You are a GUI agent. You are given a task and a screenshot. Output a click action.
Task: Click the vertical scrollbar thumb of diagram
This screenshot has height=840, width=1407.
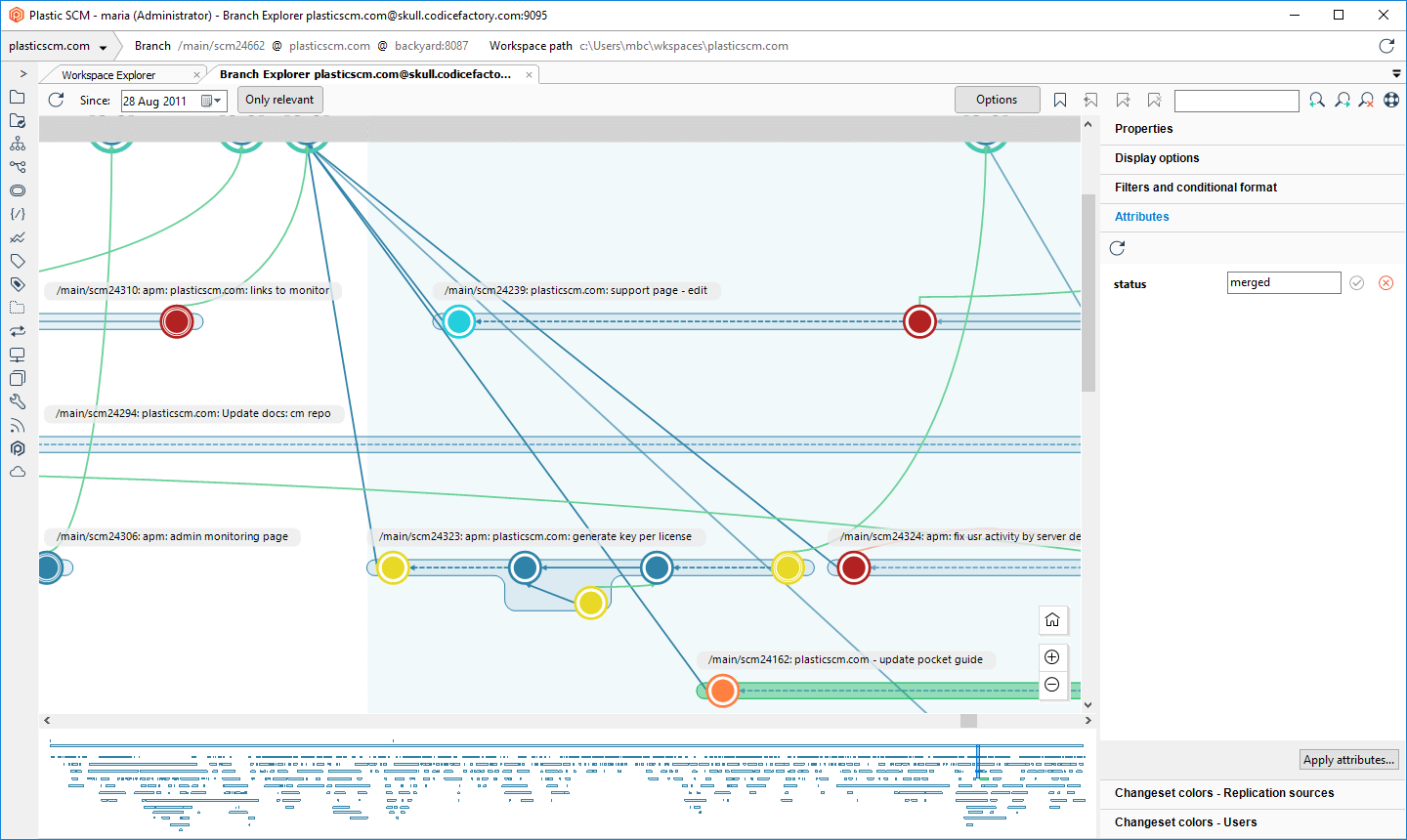coord(1088,293)
